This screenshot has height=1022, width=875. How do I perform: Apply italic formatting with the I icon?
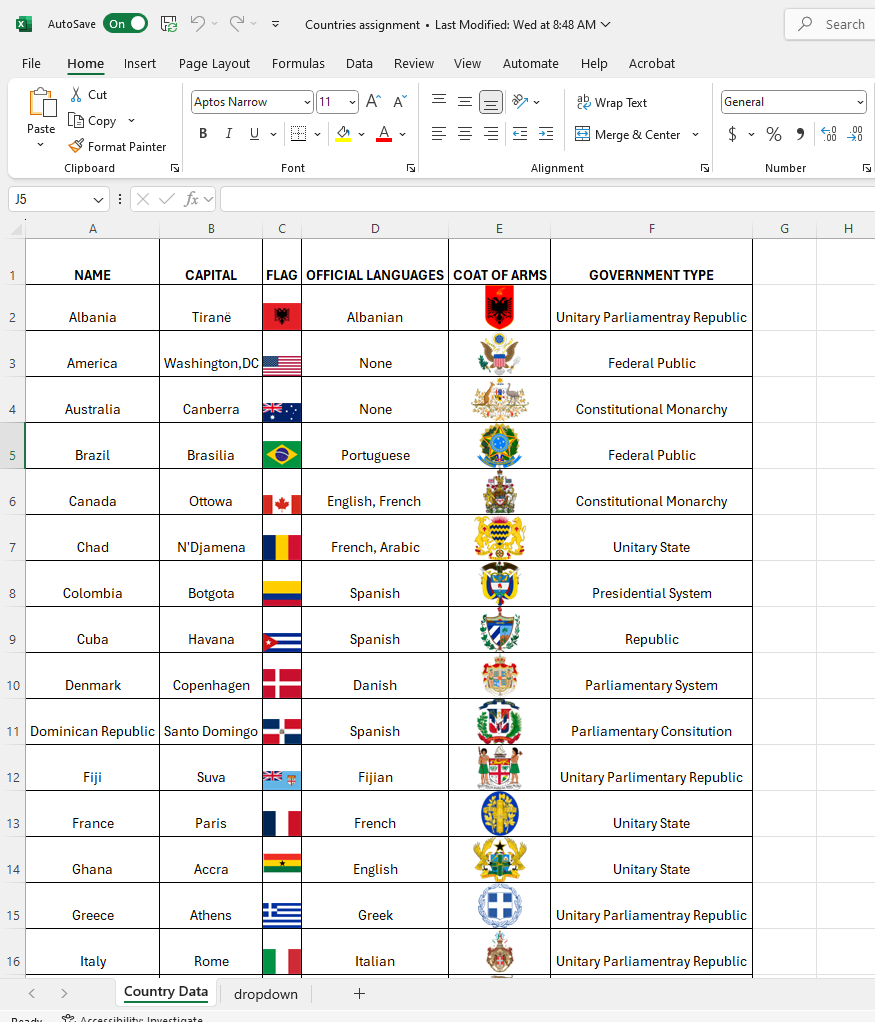(x=229, y=134)
